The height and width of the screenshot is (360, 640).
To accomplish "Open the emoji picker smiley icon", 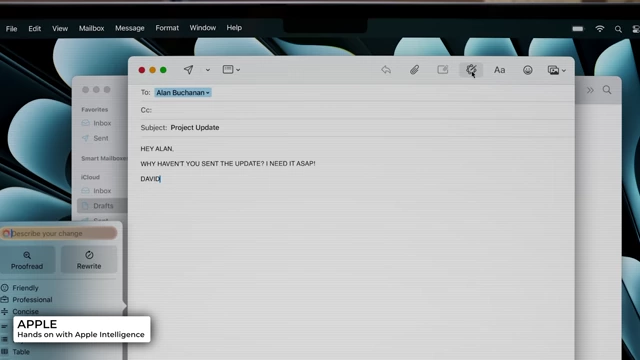I will point(528,70).
